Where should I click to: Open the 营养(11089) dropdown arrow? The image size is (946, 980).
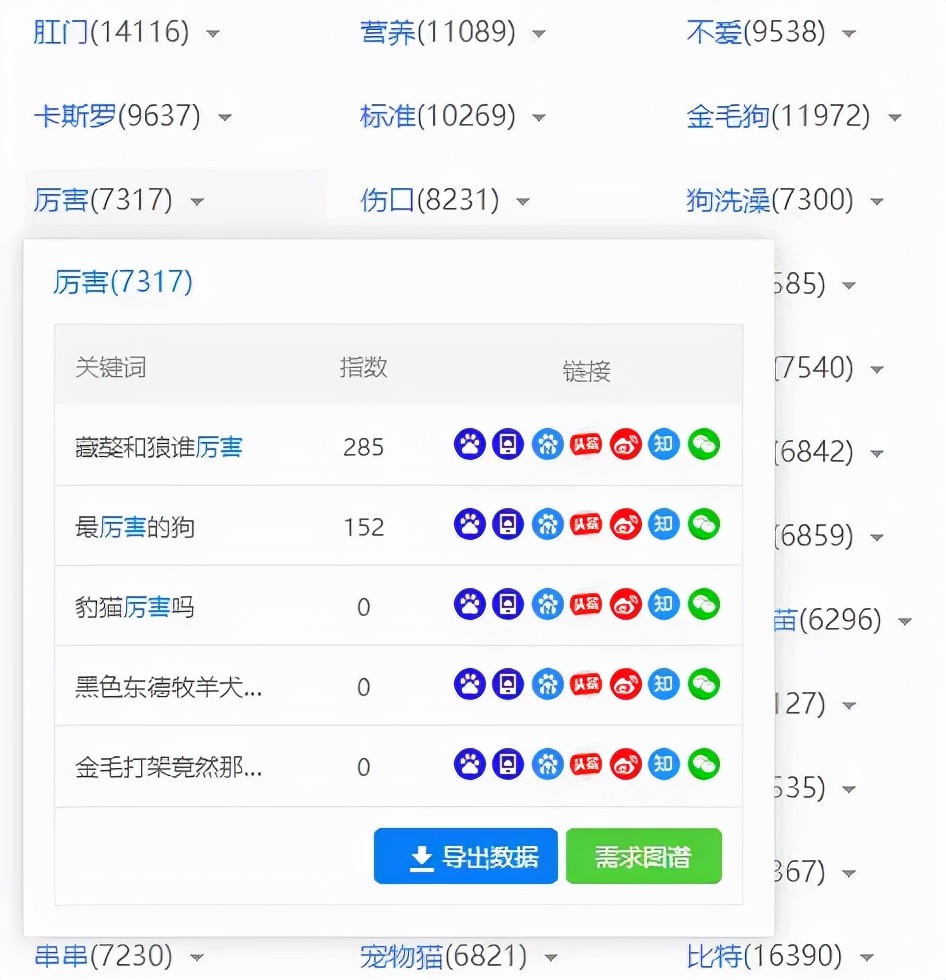coord(540,33)
